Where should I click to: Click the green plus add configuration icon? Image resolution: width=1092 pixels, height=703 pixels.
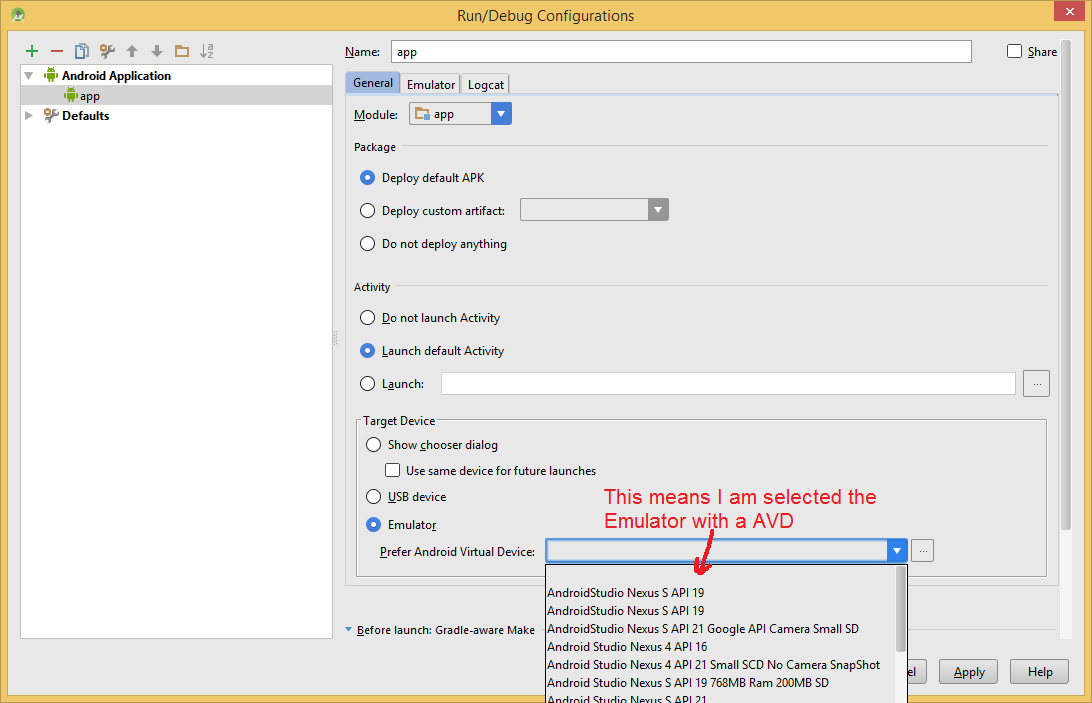click(32, 51)
